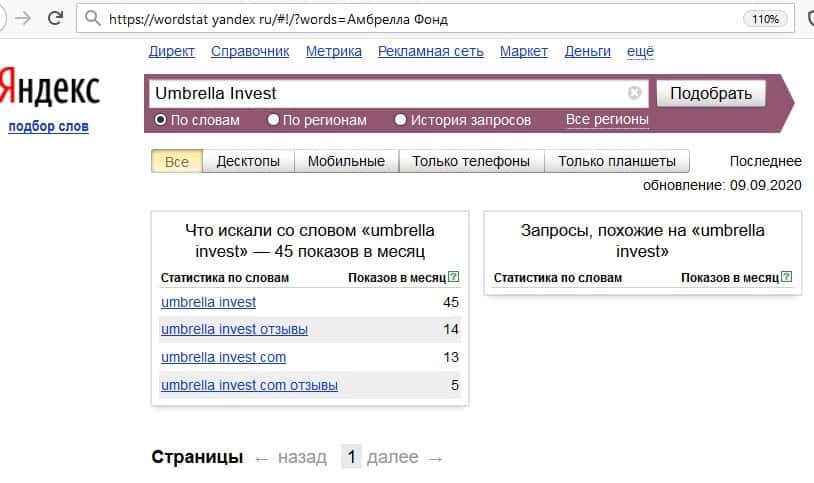Click help icon in left results table header
The image size is (814, 483).
click(x=454, y=277)
